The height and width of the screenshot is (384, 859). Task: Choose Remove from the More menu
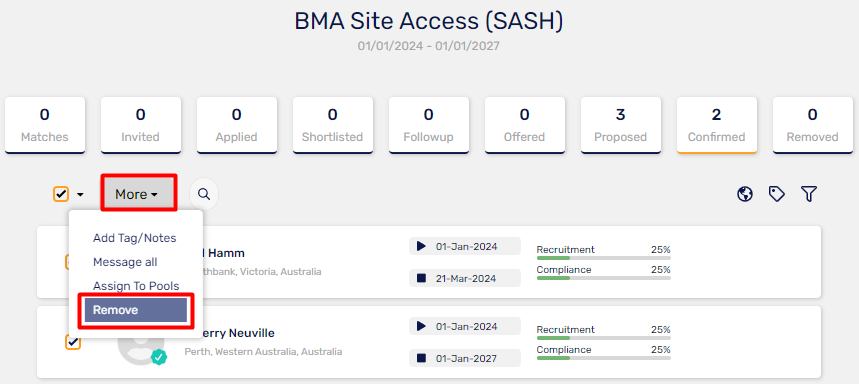tap(136, 310)
